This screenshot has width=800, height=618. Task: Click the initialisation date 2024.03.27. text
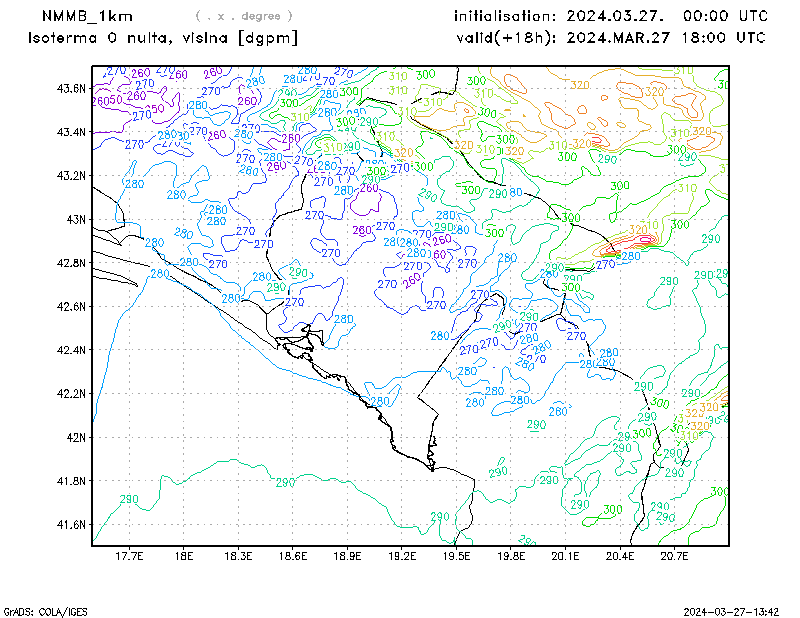pyautogui.click(x=615, y=16)
